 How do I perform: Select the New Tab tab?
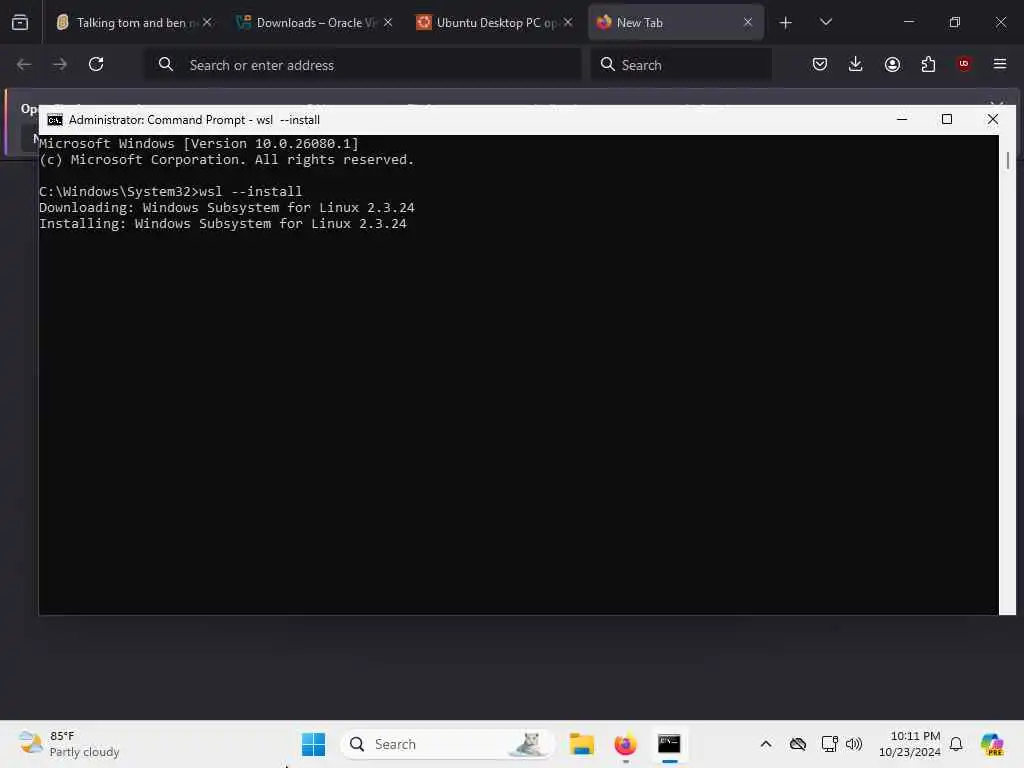point(676,22)
